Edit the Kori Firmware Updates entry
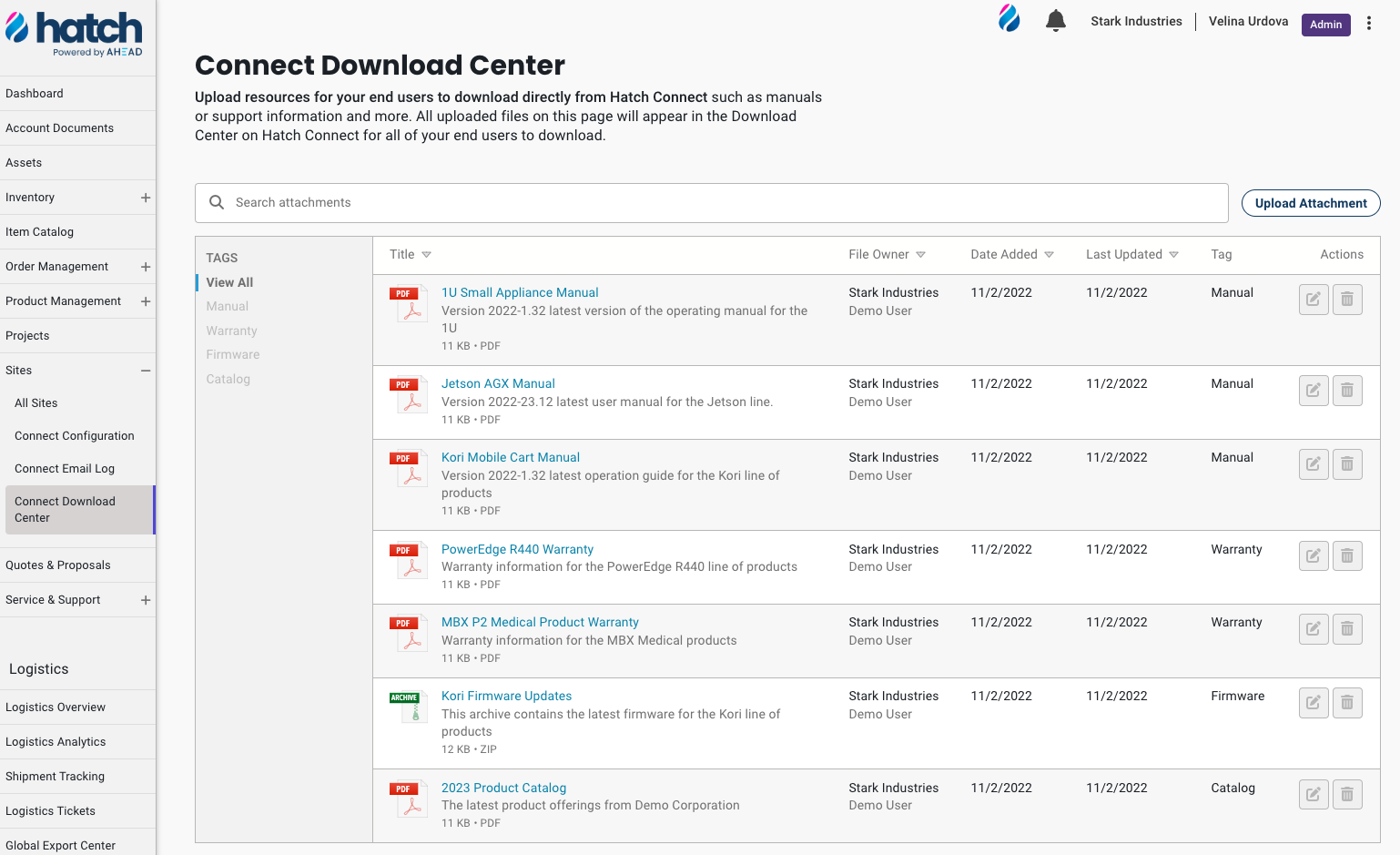The height and width of the screenshot is (855, 1400). (1314, 703)
